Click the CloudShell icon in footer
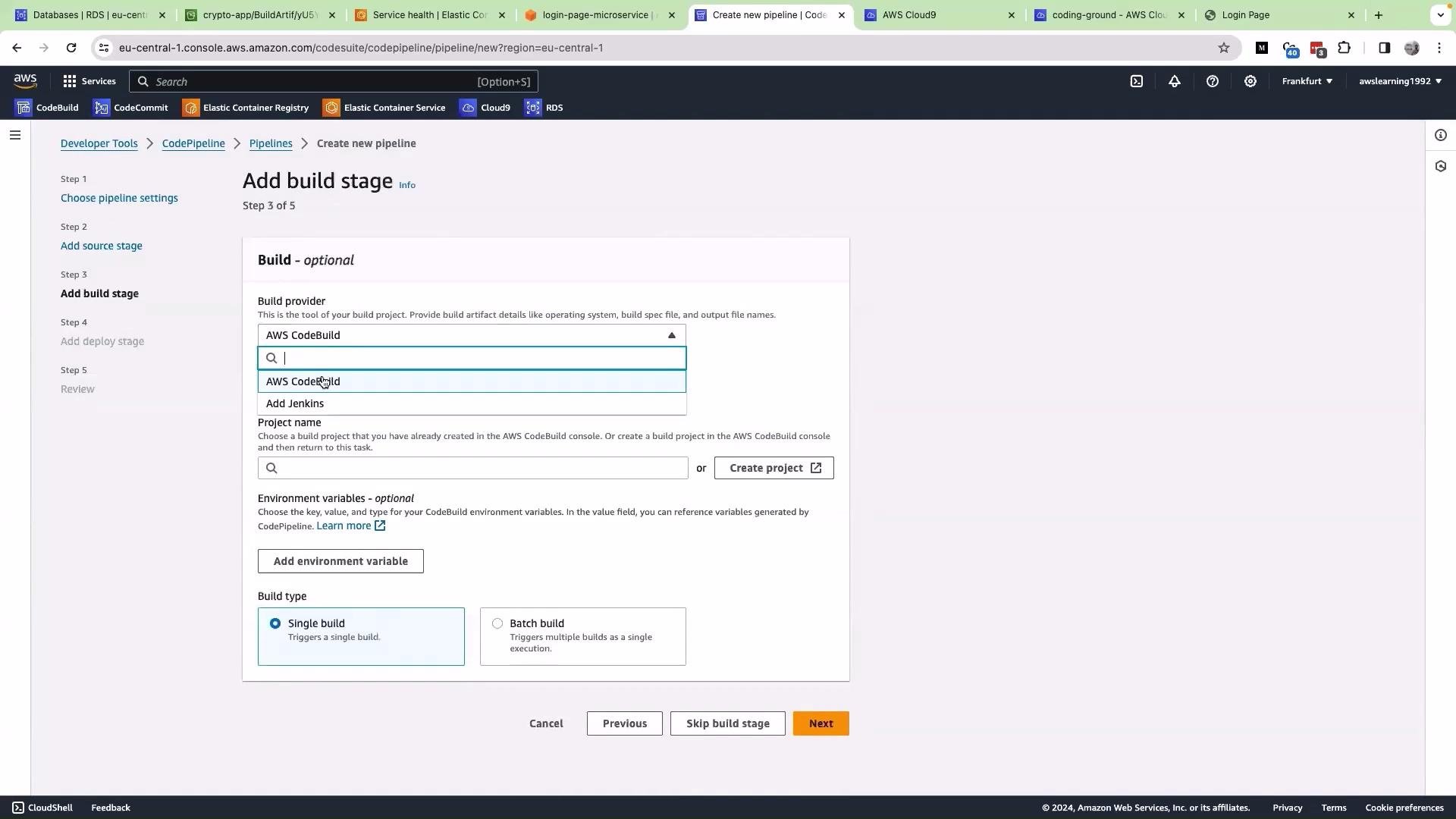 (18, 808)
